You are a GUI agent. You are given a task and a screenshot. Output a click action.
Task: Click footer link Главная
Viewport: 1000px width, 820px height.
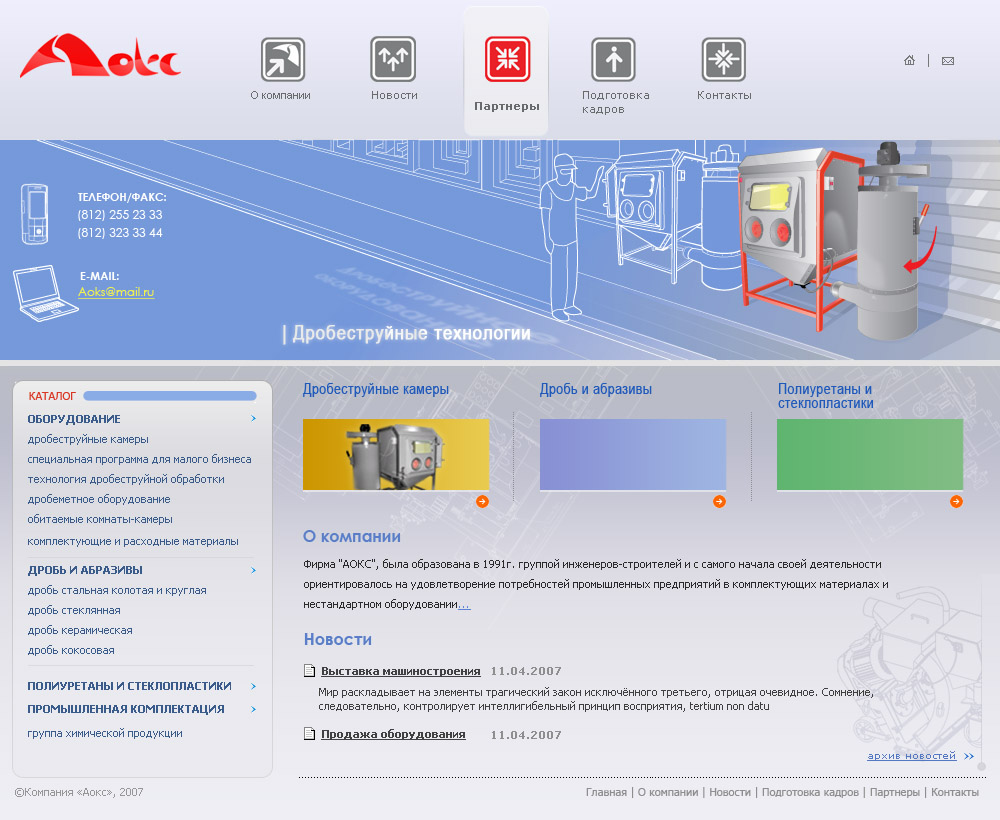point(606,792)
